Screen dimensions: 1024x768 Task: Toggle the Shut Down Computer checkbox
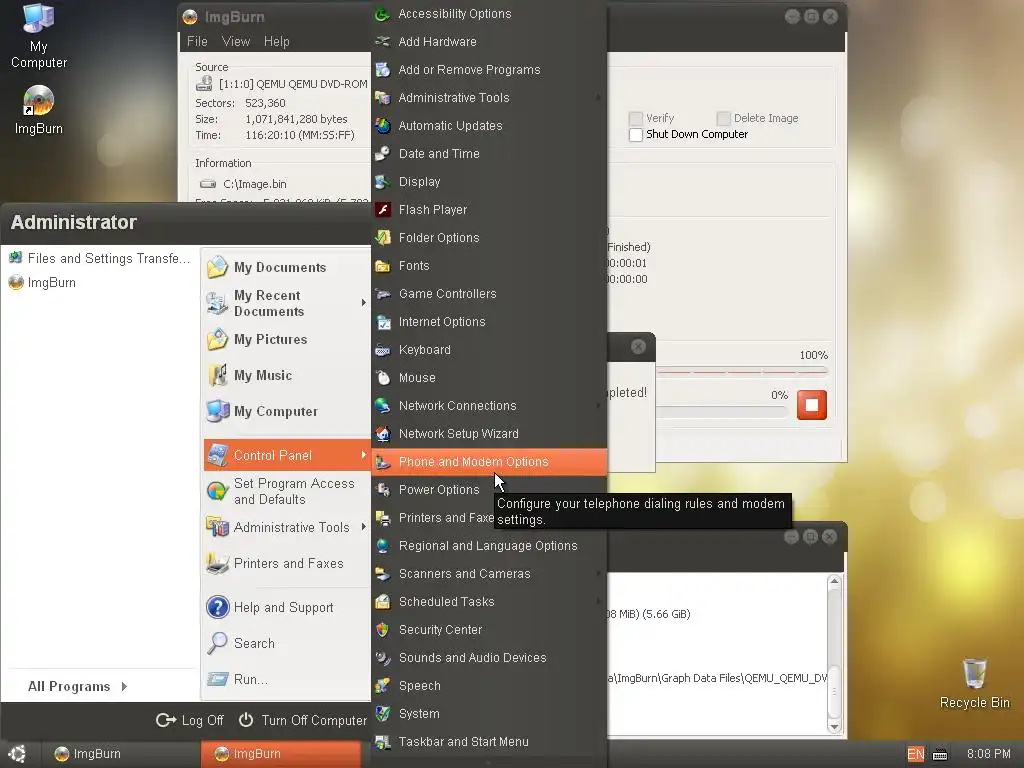pyautogui.click(x=635, y=135)
